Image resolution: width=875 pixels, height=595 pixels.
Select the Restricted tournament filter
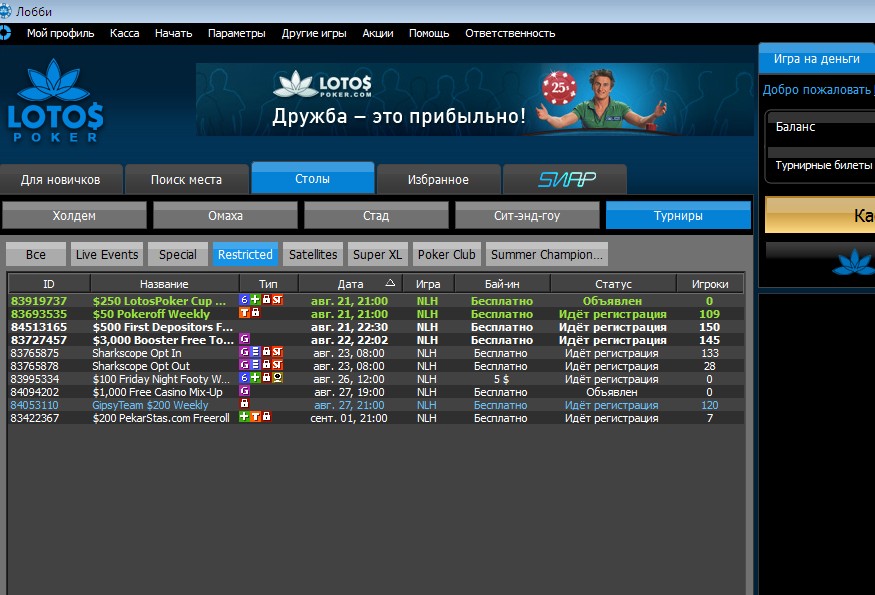(245, 255)
